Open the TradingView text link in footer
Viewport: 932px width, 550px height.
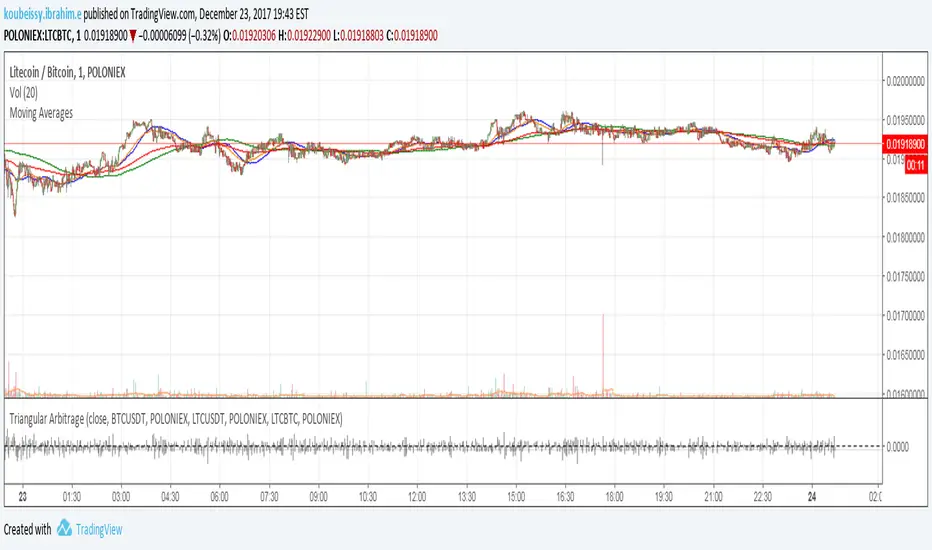(x=99, y=529)
